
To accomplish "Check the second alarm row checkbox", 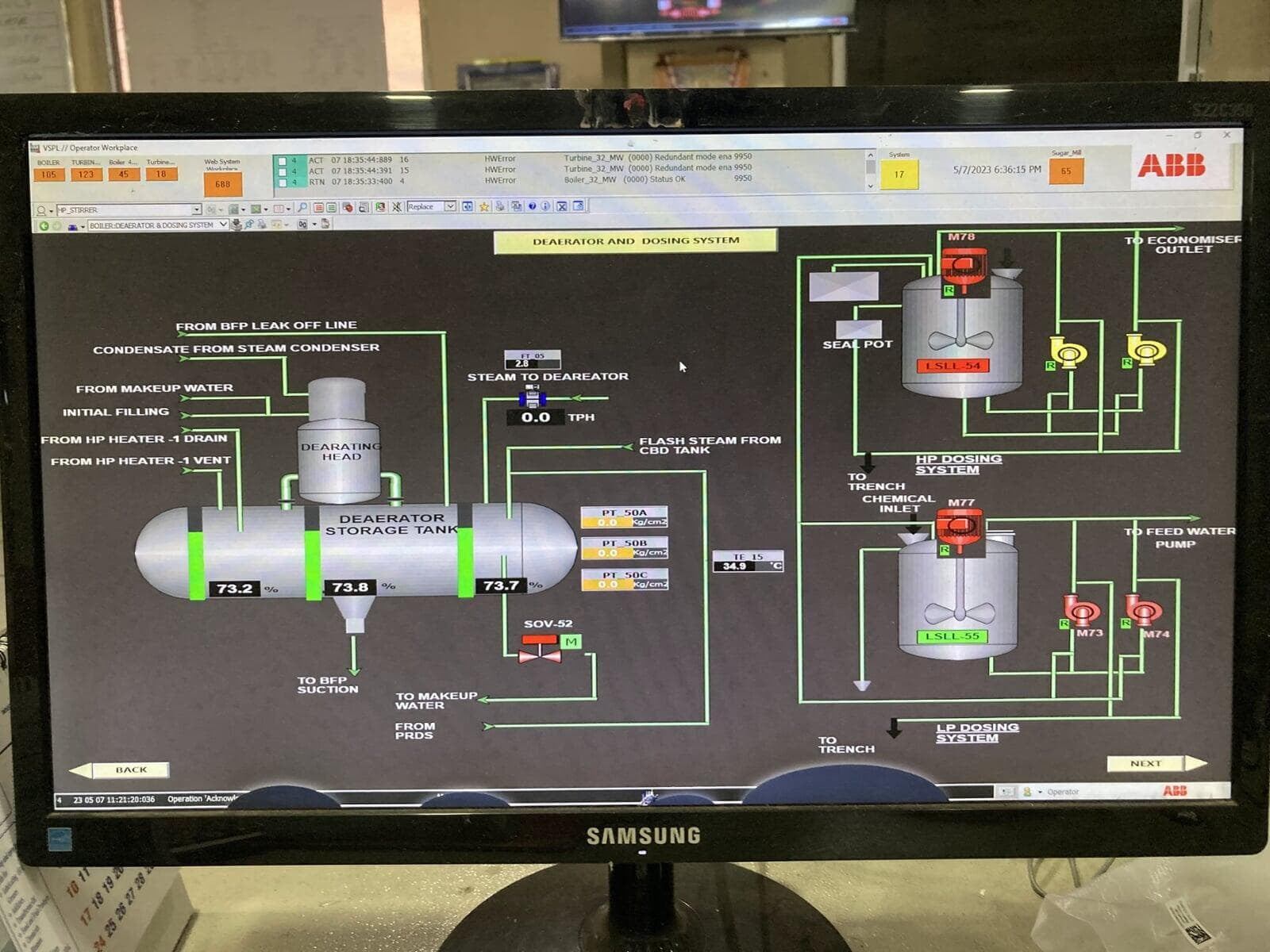I will coord(282,171).
